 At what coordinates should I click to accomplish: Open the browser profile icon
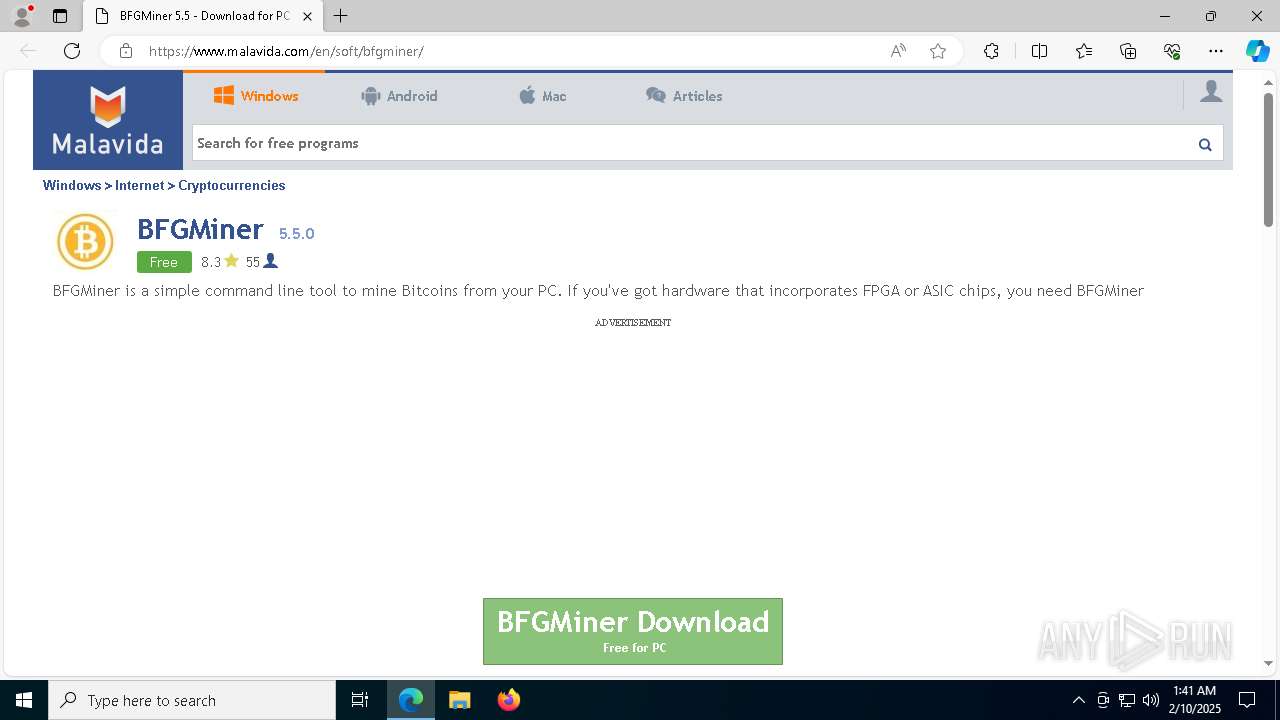(22, 16)
